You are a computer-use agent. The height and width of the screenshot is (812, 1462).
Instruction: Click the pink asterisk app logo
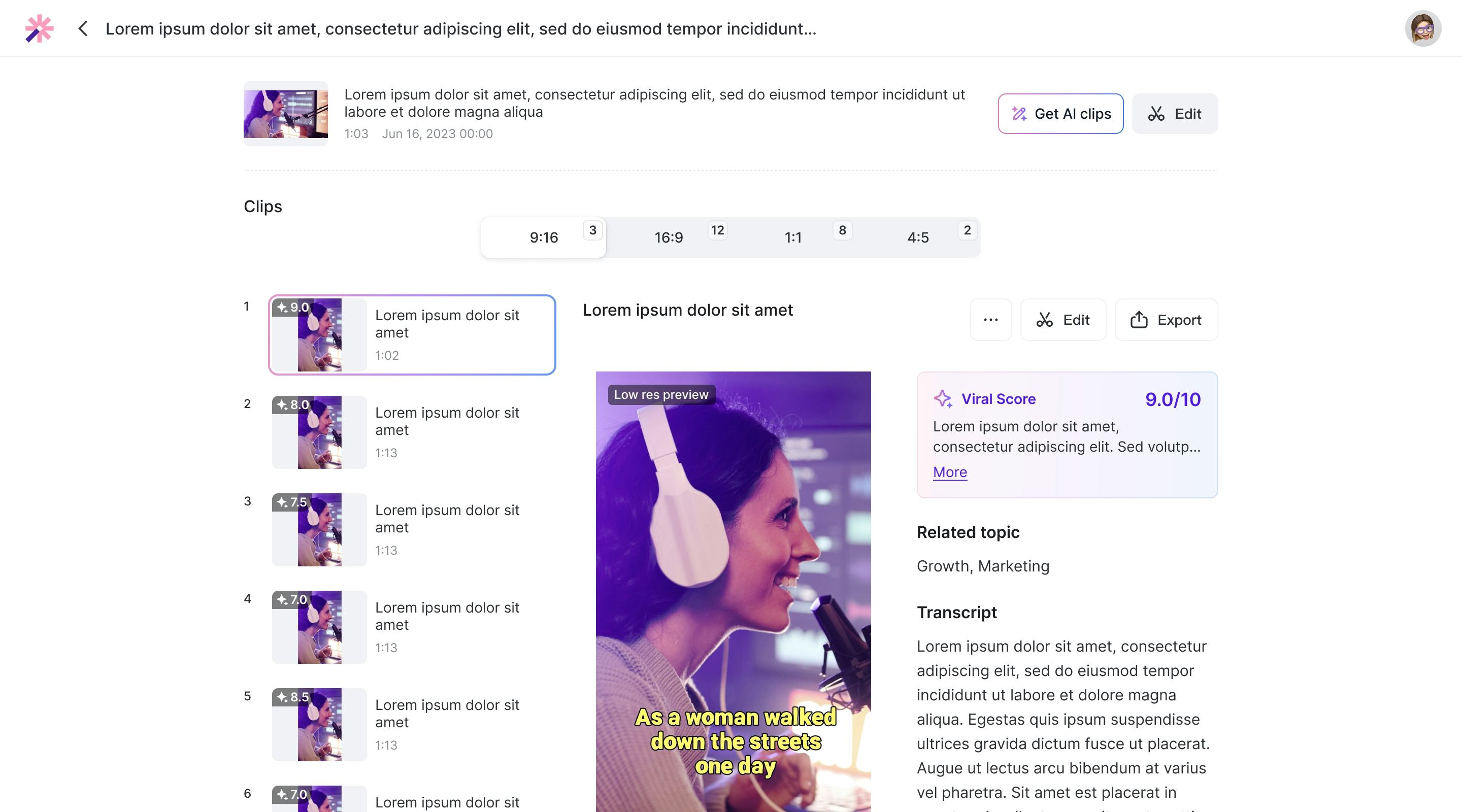[x=39, y=28]
